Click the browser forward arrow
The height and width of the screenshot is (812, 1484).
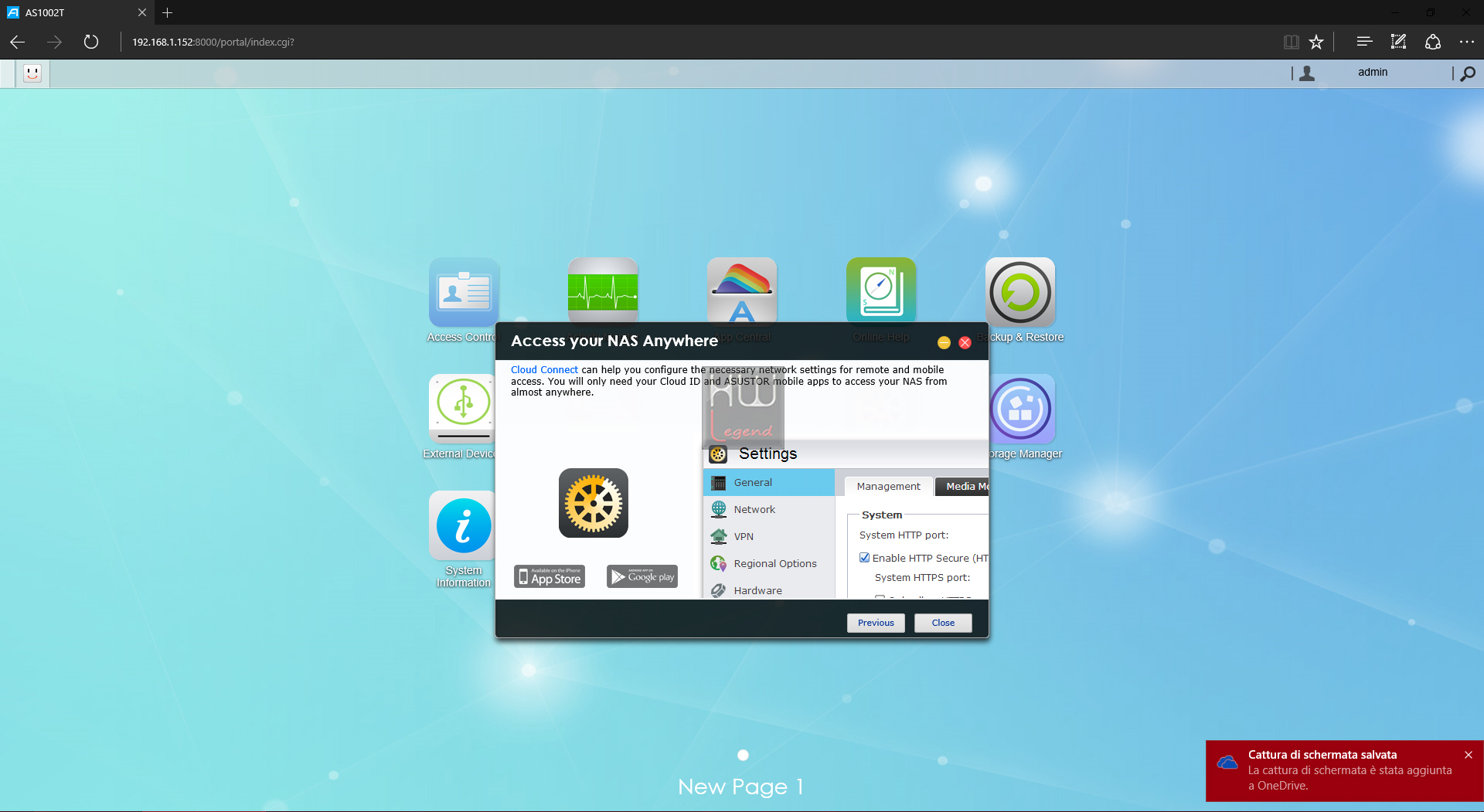click(x=54, y=42)
